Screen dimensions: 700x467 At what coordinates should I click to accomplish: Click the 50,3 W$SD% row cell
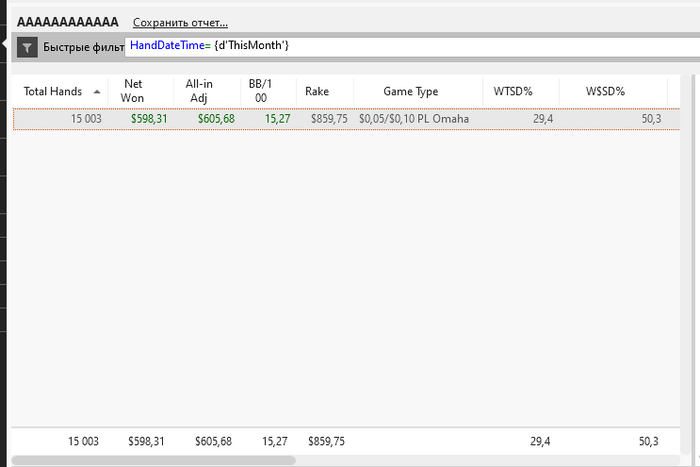651,119
